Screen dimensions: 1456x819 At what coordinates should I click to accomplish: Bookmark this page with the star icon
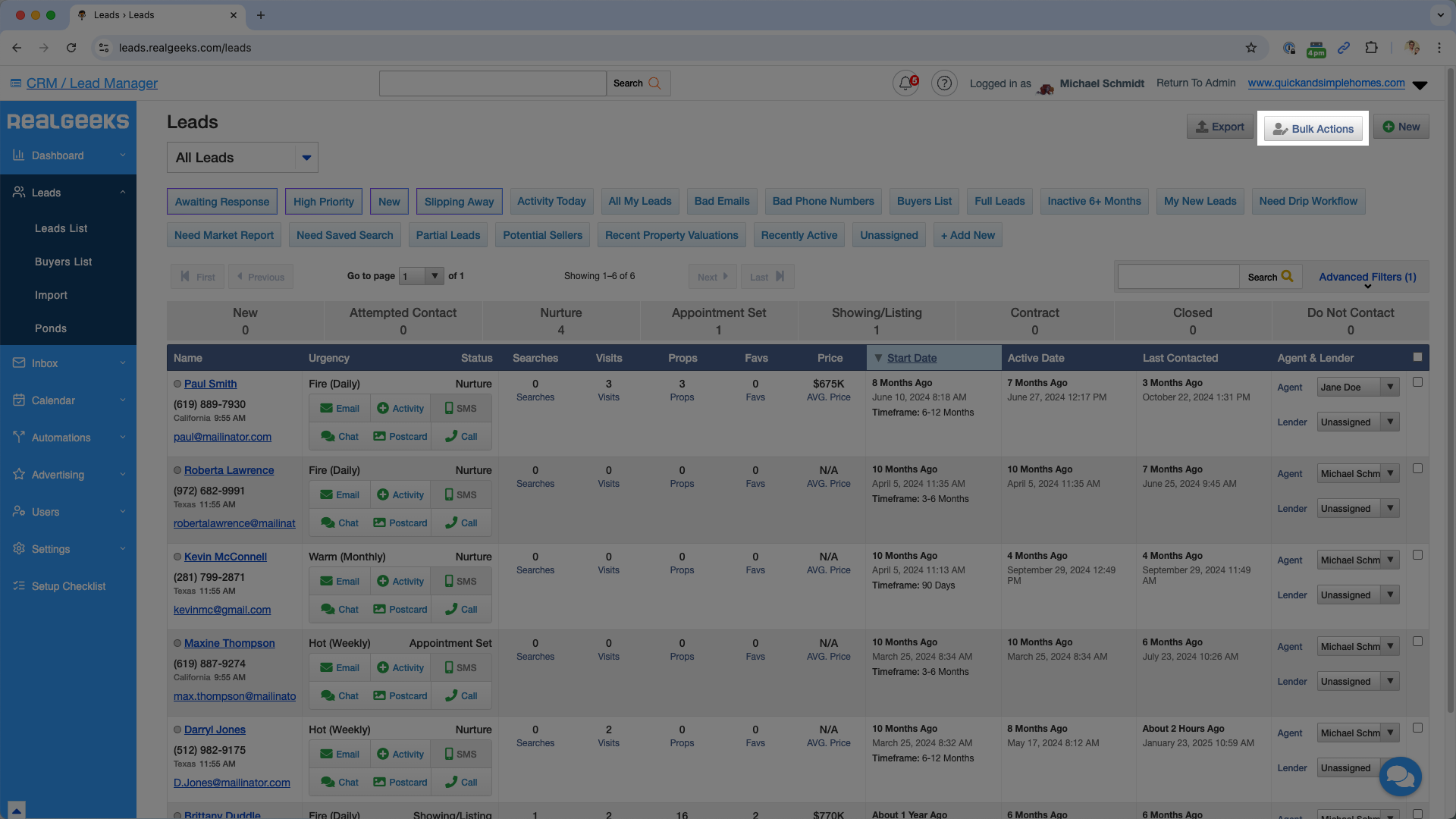(x=1251, y=48)
